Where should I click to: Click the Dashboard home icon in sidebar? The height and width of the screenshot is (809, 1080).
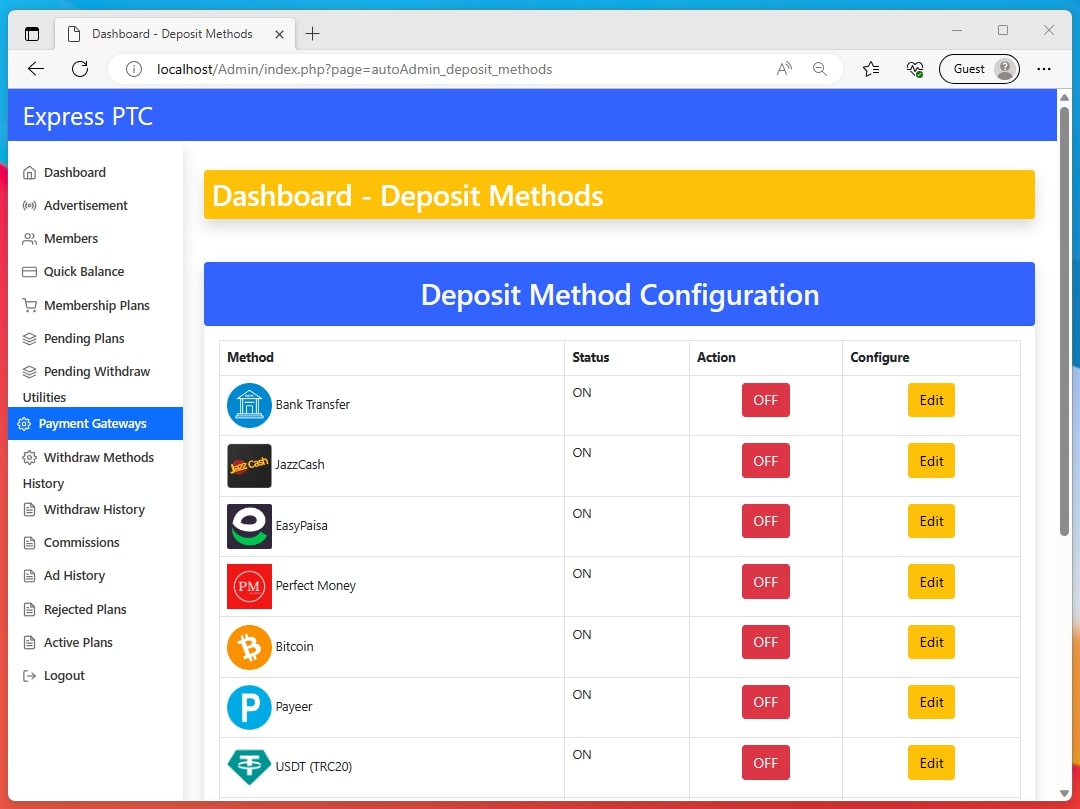pyautogui.click(x=29, y=173)
